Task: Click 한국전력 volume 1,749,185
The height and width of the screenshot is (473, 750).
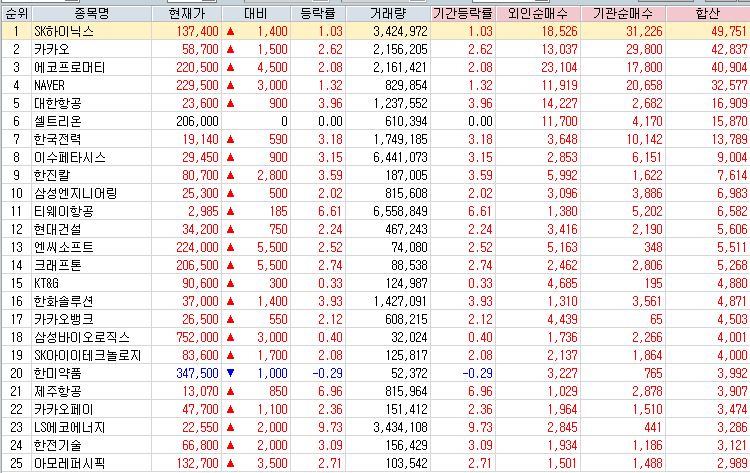Action: (400, 139)
